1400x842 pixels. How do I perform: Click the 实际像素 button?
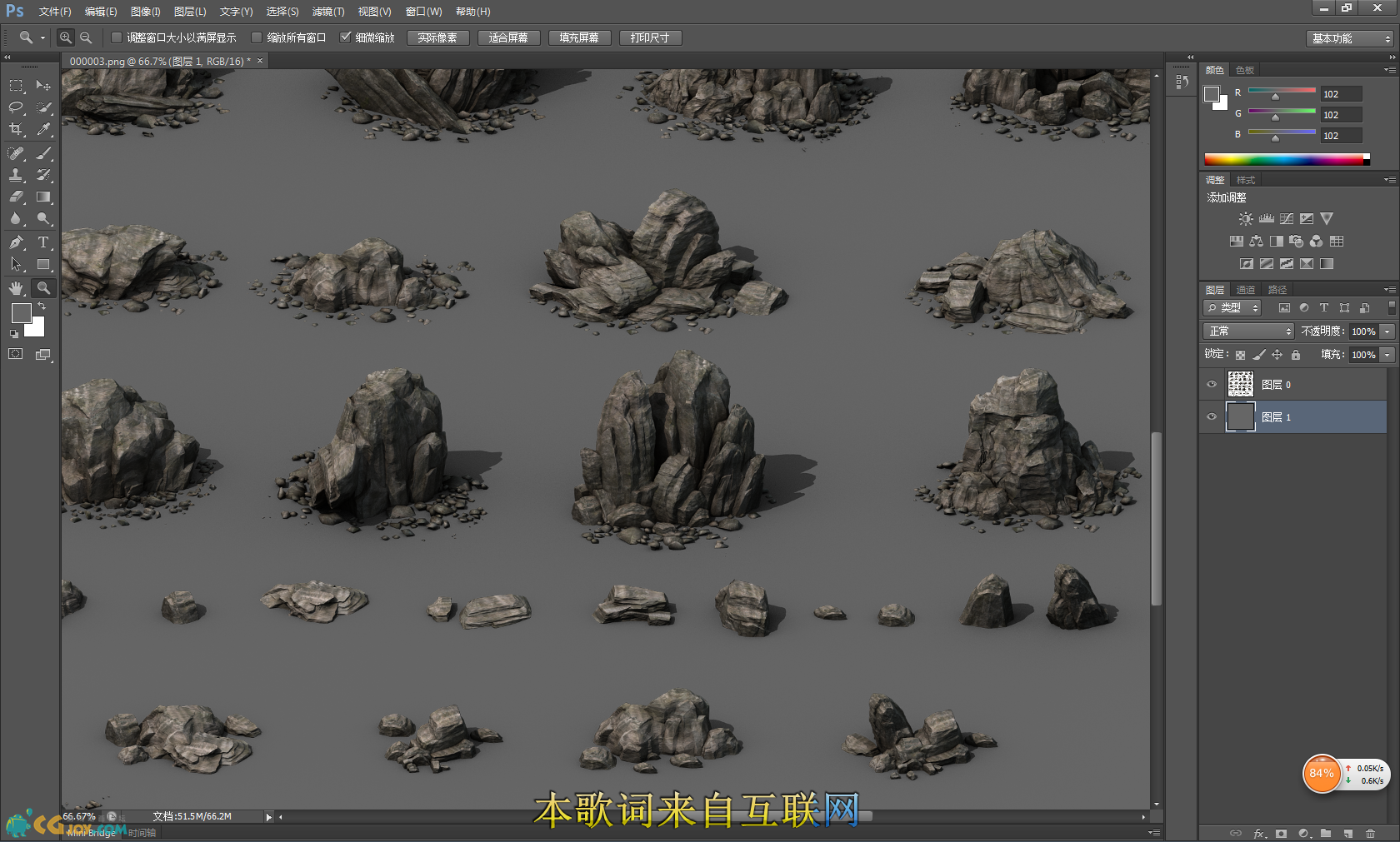pyautogui.click(x=437, y=37)
